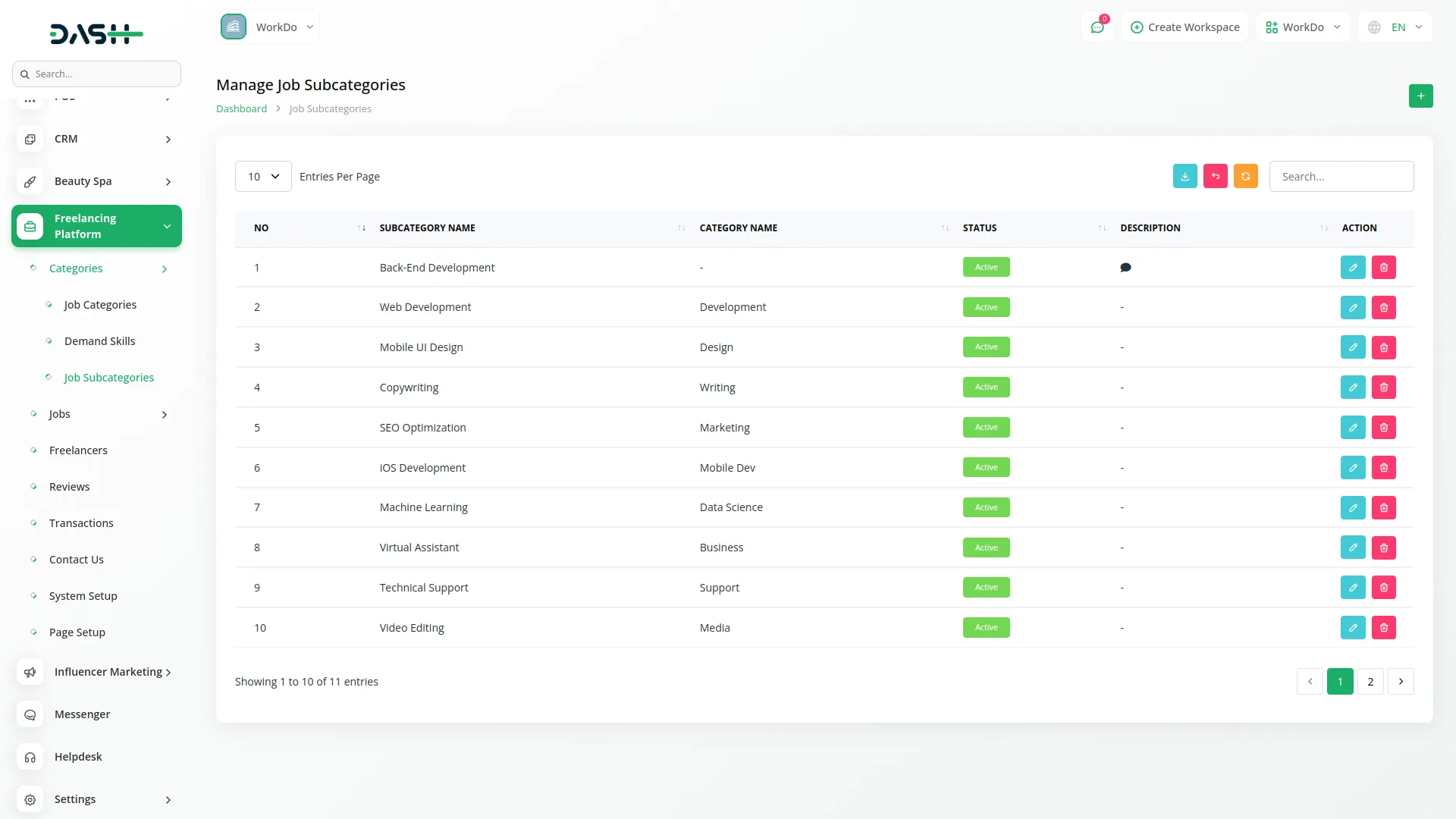Go to page 2 in the pagination
Image resolution: width=1456 pixels, height=819 pixels.
pyautogui.click(x=1370, y=681)
